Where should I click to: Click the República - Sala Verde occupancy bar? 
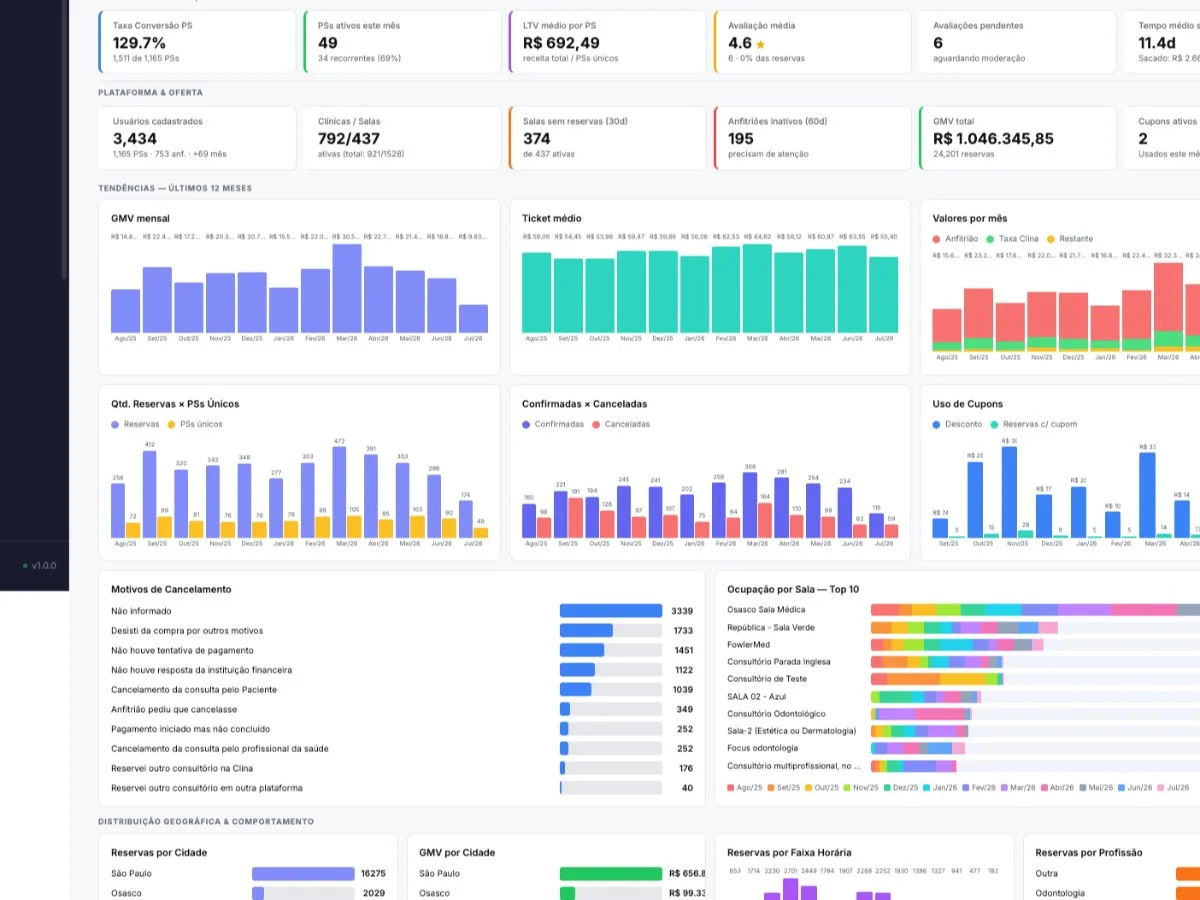(x=964, y=628)
